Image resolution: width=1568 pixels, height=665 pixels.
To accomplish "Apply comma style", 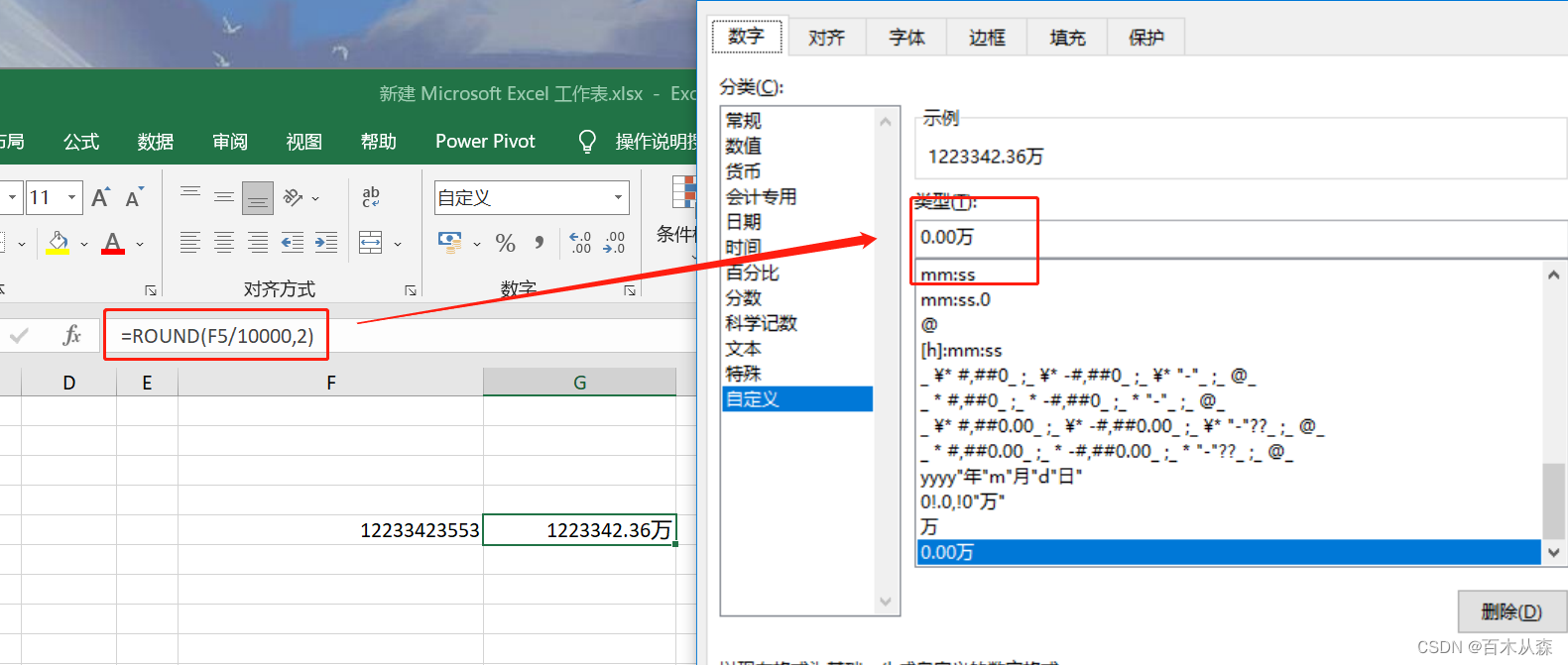I will [x=539, y=242].
